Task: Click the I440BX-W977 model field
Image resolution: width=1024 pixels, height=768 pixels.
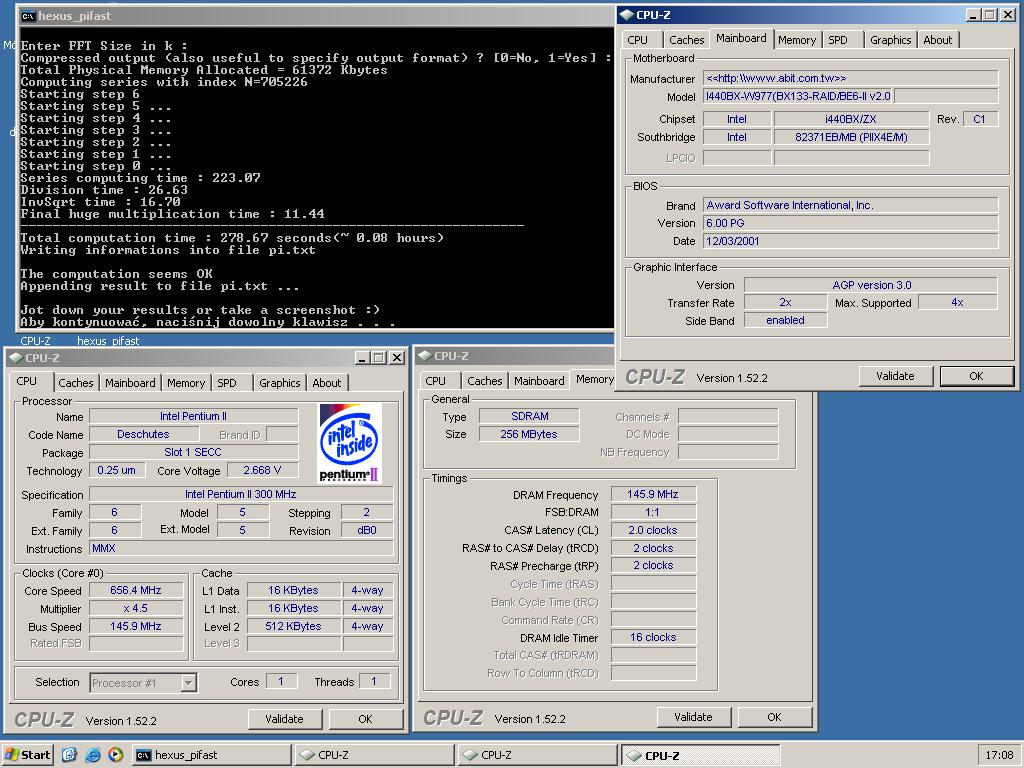Action: coord(798,97)
